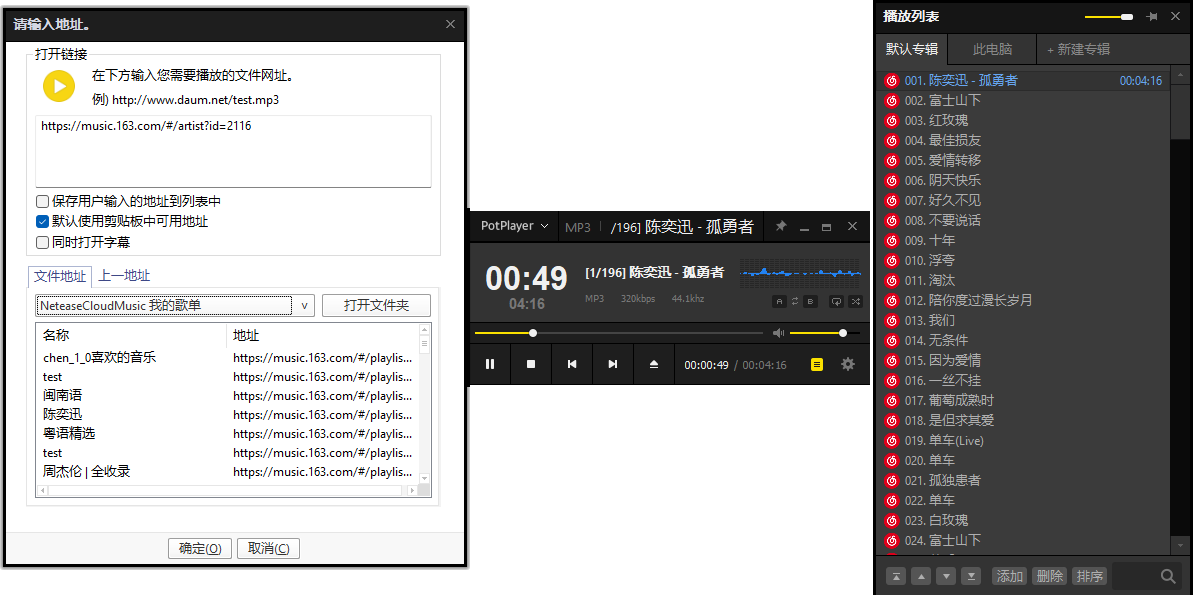The height and width of the screenshot is (595, 1193).
Task: Click NetEase icon beside 富士山下 track 002
Action: click(892, 100)
